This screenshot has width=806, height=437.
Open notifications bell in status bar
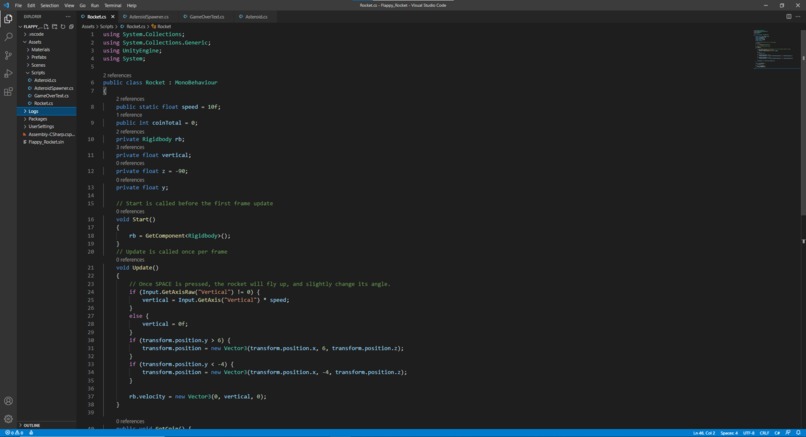[x=798, y=433]
